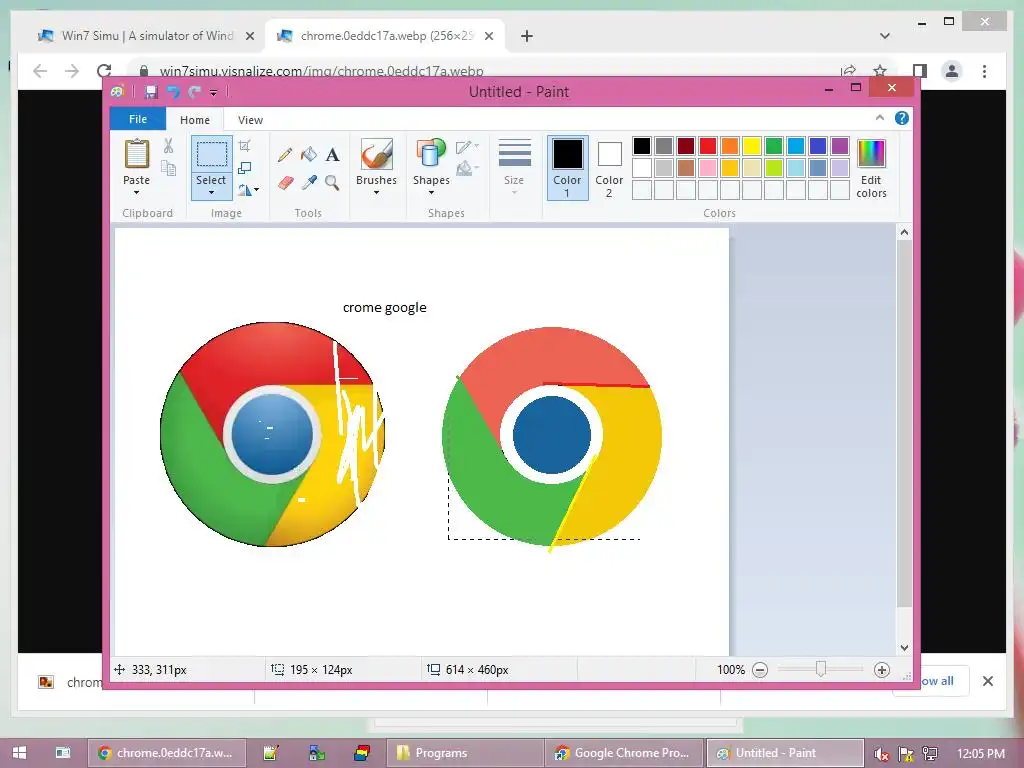Click the Copy icon in Clipboard group
1024x768 pixels.
click(x=168, y=168)
